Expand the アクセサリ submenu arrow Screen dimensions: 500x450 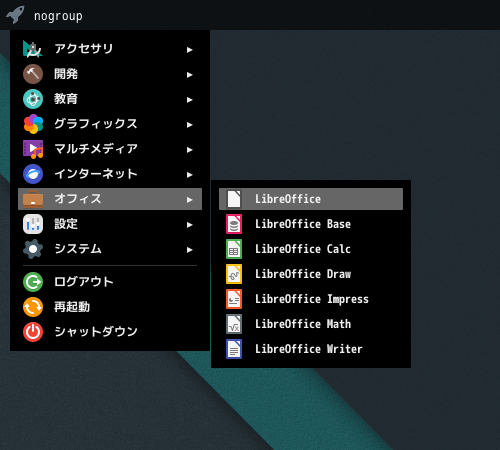pos(189,50)
